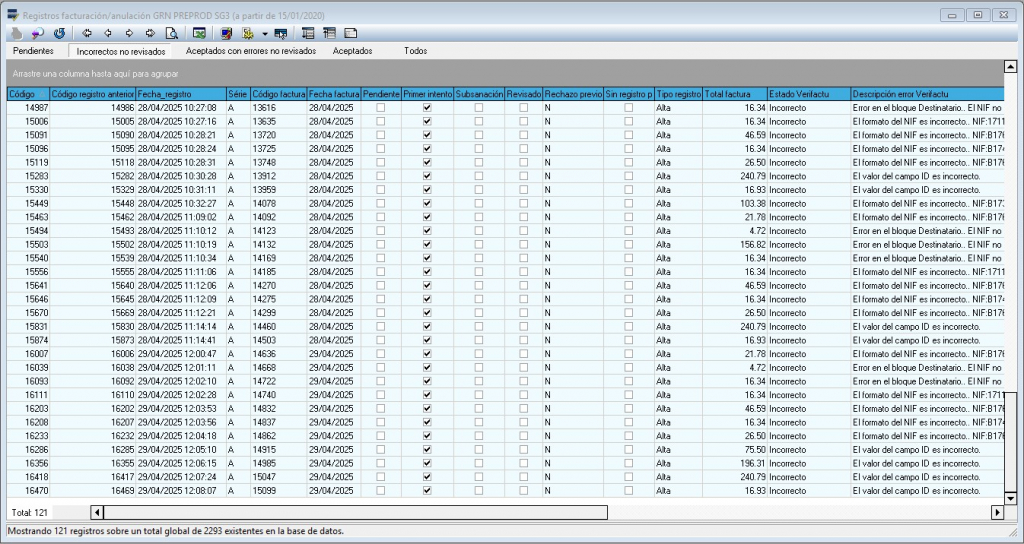Click horizontal scrollbar left arrow

coord(97,513)
